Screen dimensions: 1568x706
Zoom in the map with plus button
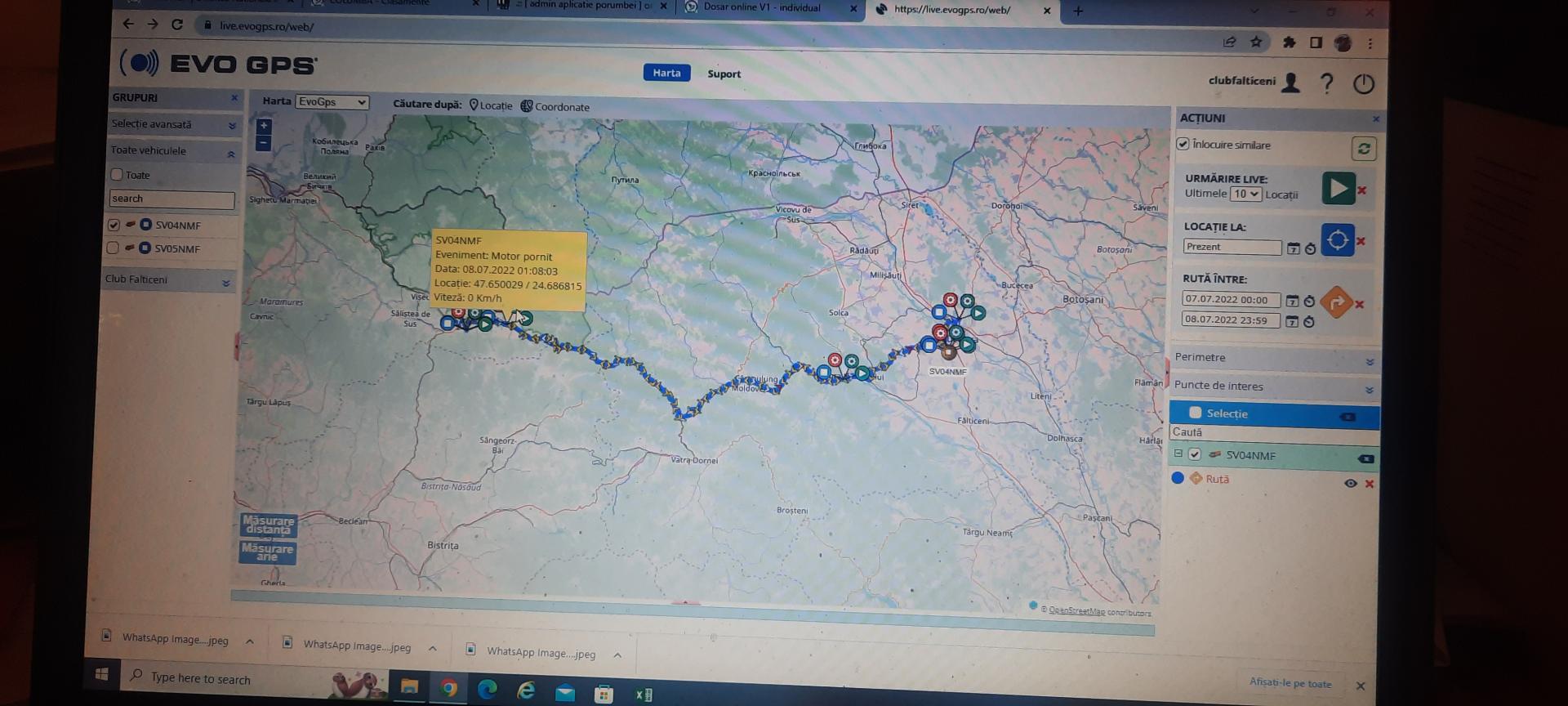click(263, 126)
